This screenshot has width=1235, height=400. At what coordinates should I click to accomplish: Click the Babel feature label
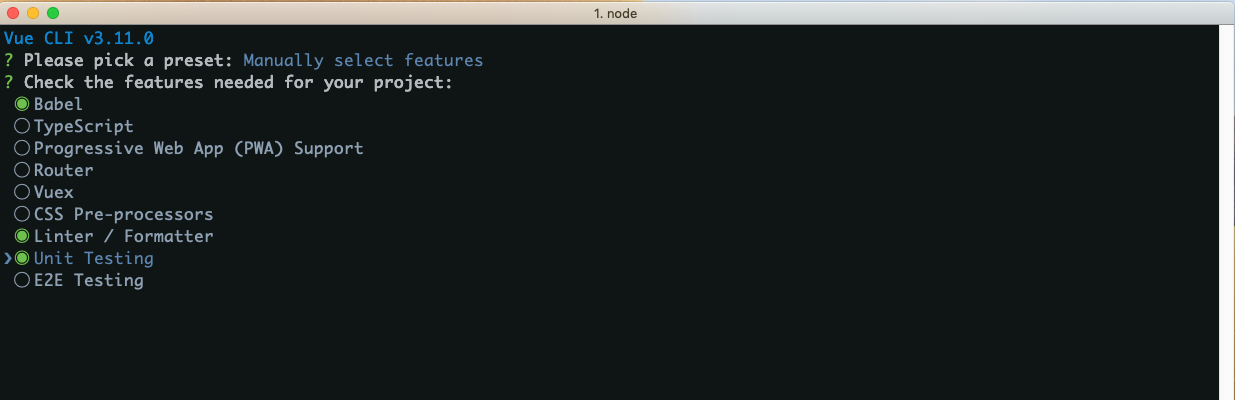[x=58, y=104]
